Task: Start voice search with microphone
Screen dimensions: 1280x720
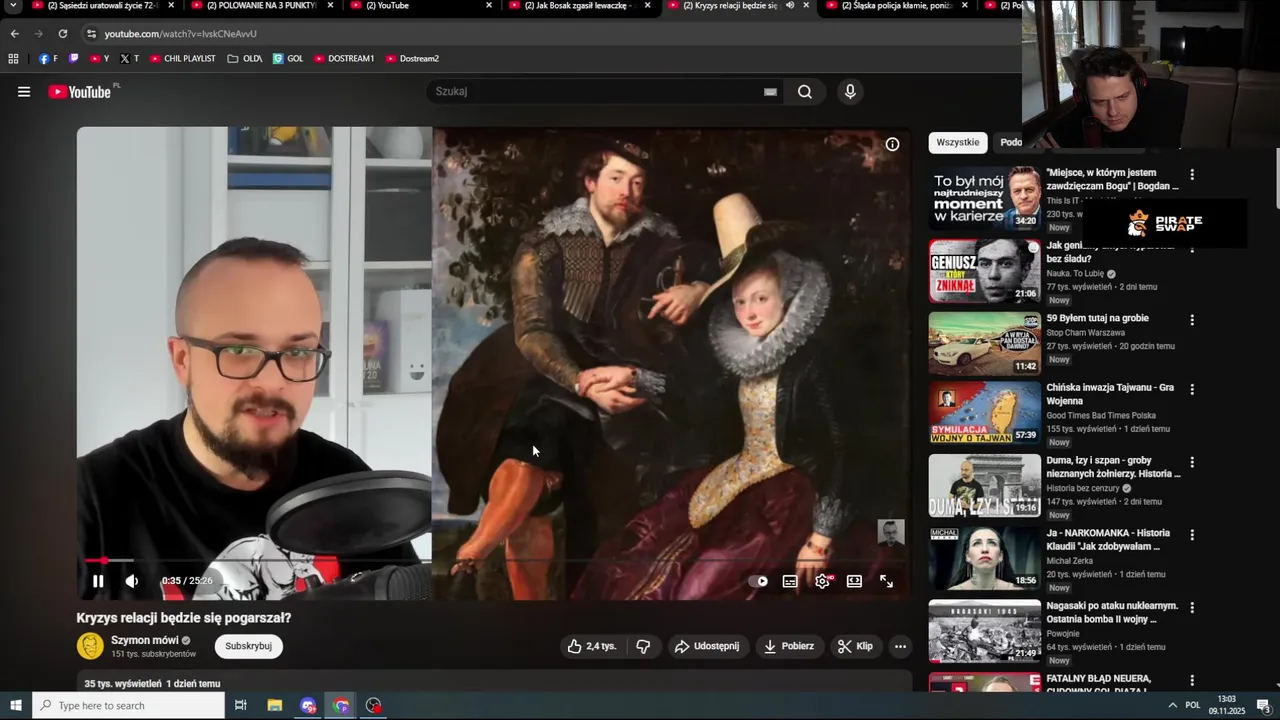Action: pos(850,92)
